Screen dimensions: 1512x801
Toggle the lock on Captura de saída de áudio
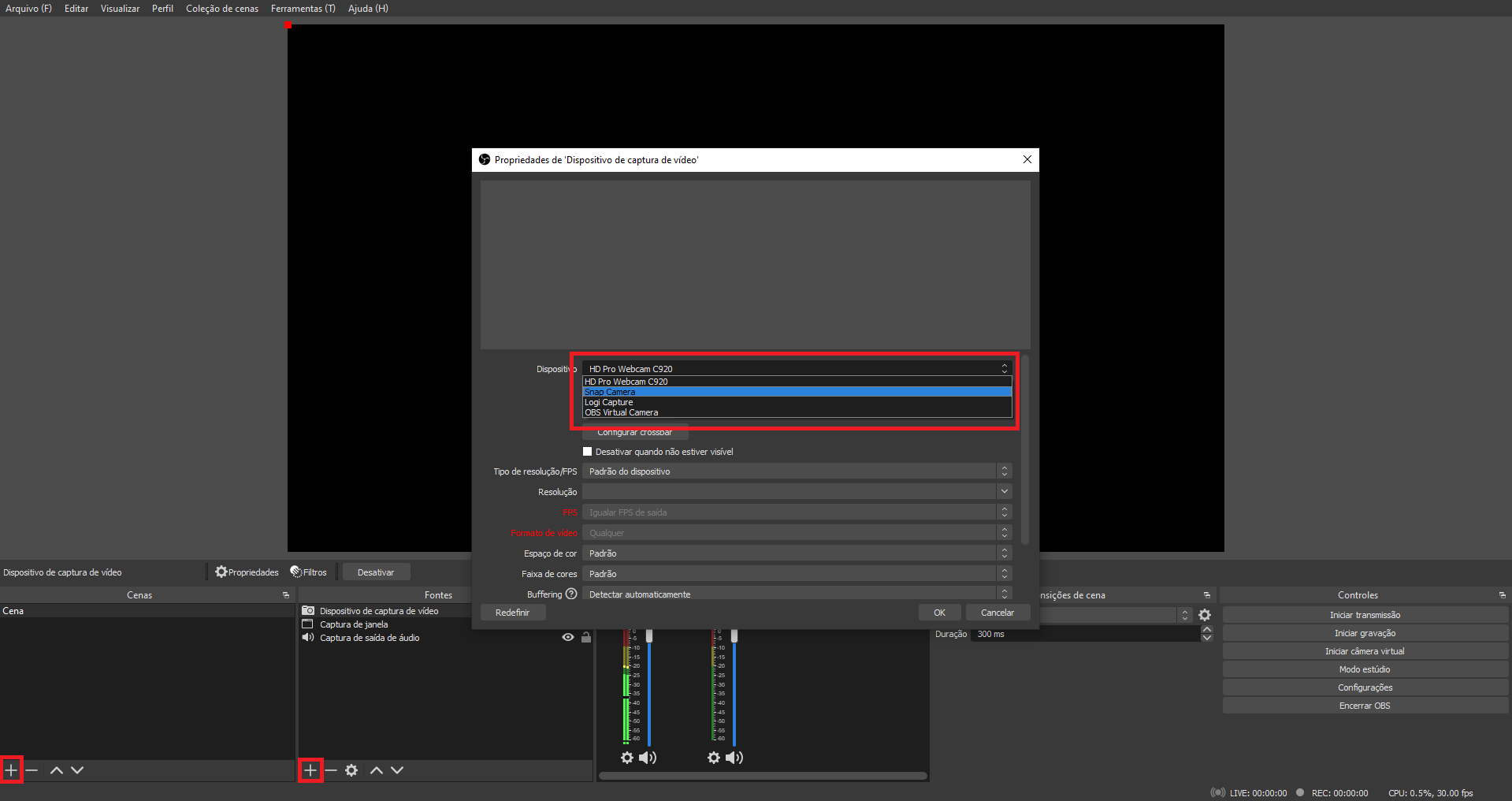(586, 637)
